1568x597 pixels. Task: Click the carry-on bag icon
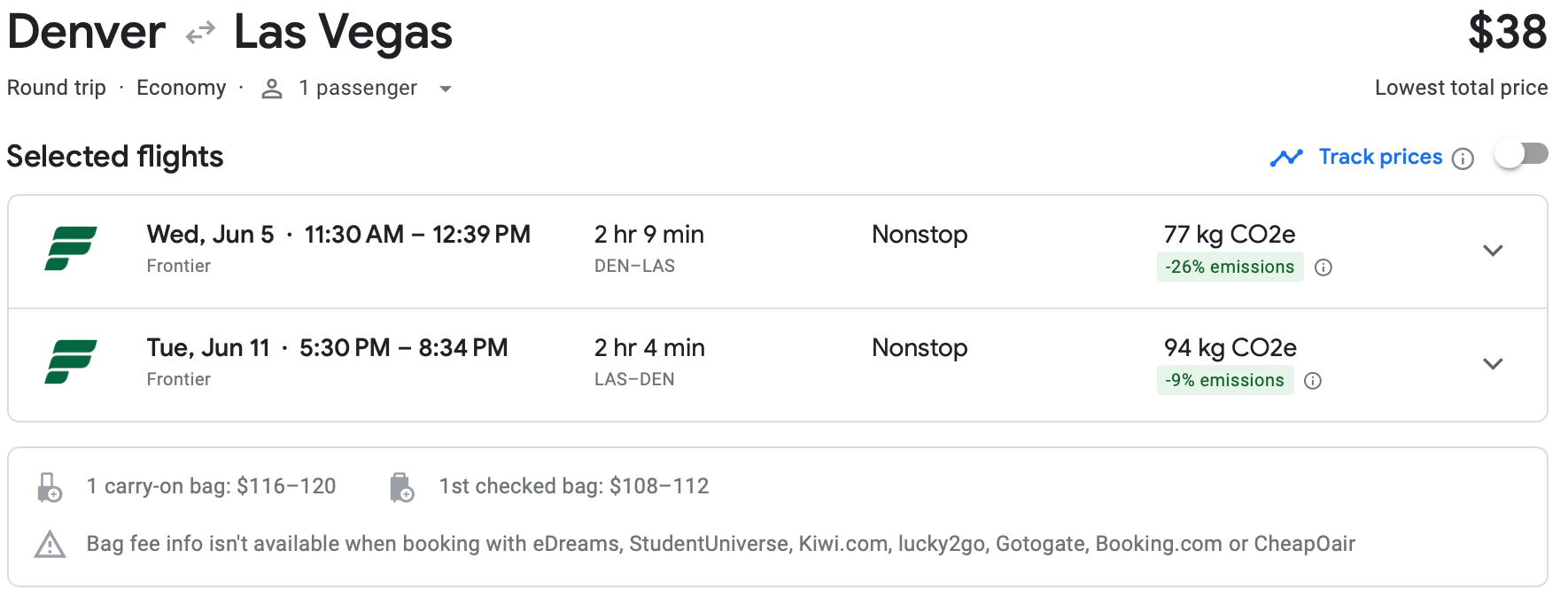point(50,487)
